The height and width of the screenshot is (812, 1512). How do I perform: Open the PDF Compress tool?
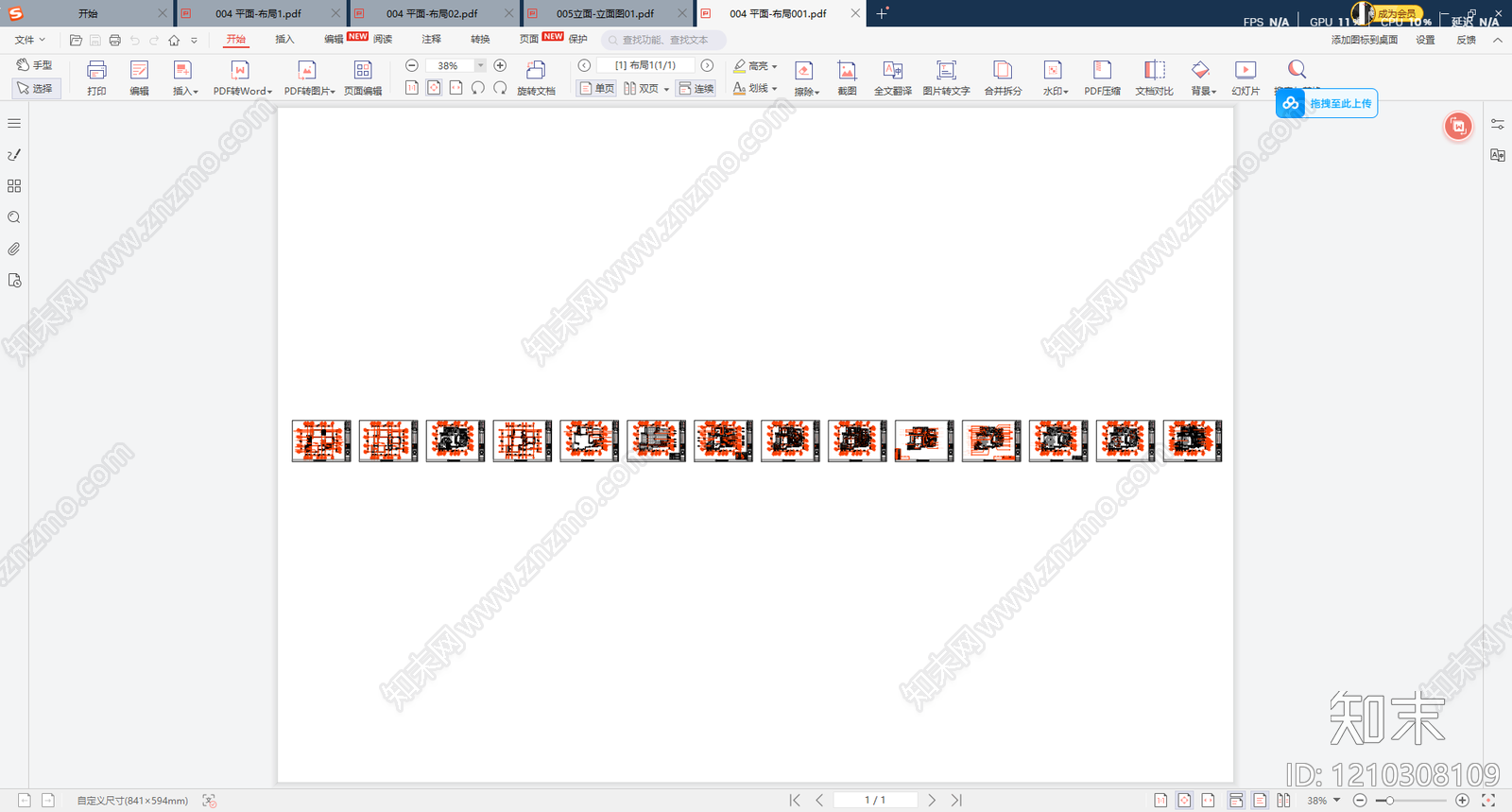[x=1102, y=78]
